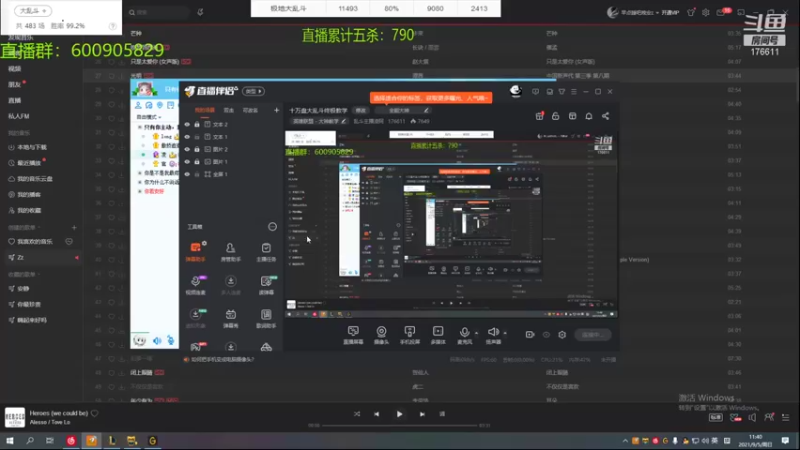Screen dimensions: 800x450
Task: Add a new scene with plus button
Action: click(276, 110)
